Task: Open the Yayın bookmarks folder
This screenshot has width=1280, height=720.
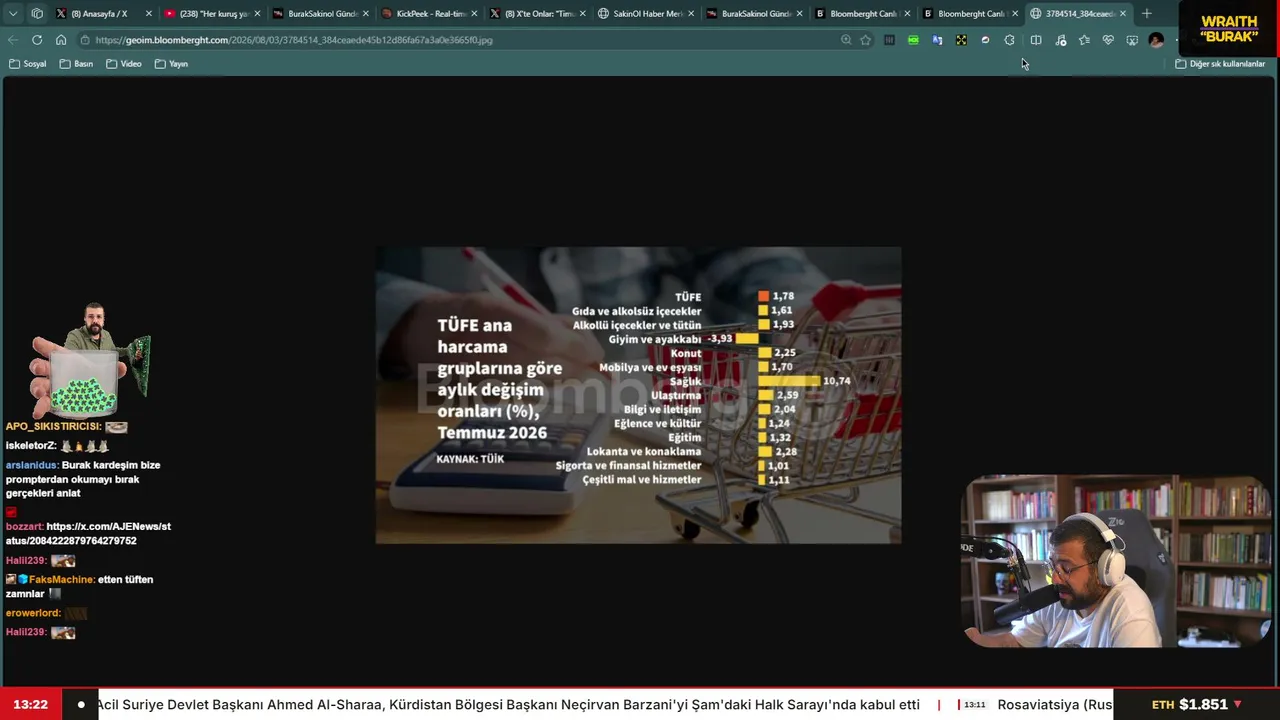Action: tap(172, 64)
